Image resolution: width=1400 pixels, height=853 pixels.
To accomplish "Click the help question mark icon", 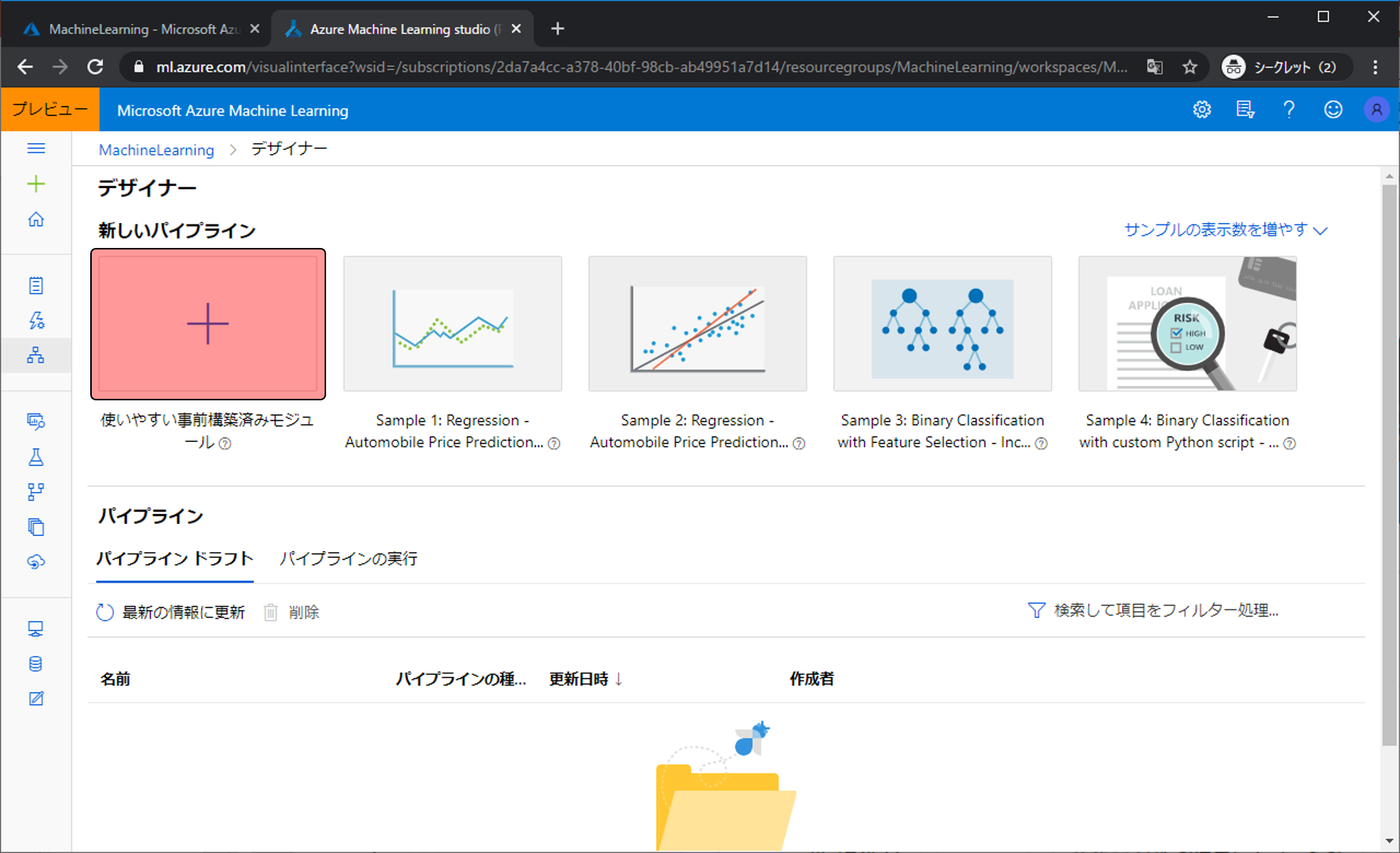I will pos(1289,110).
